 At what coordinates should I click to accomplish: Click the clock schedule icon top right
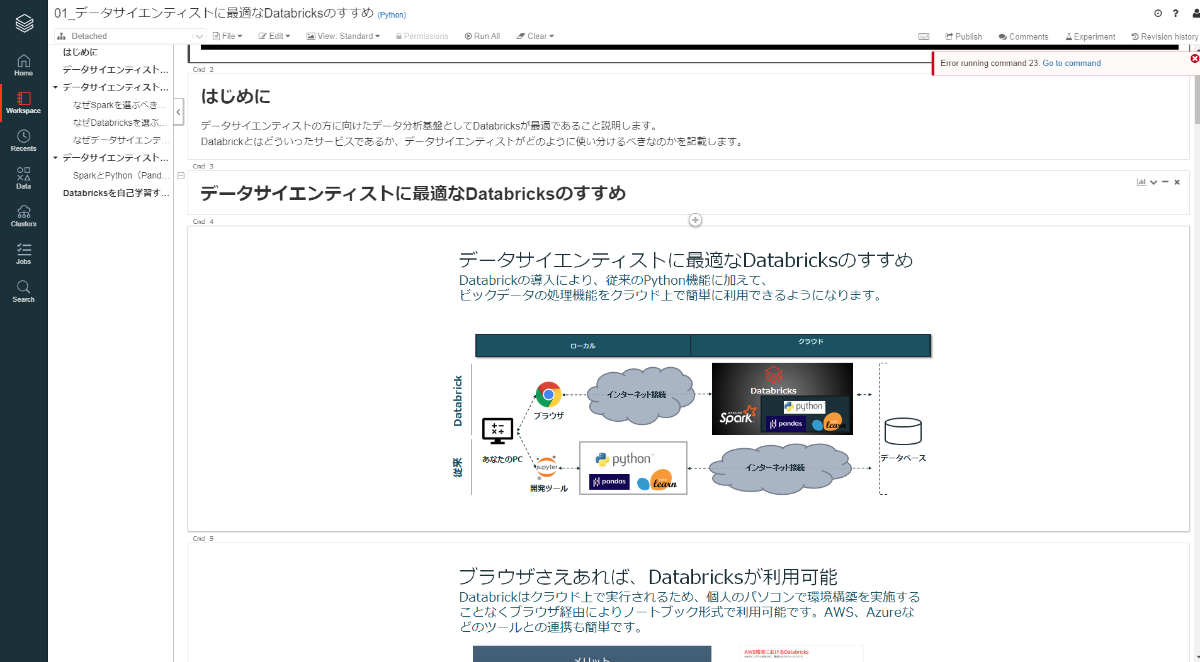[1158, 13]
